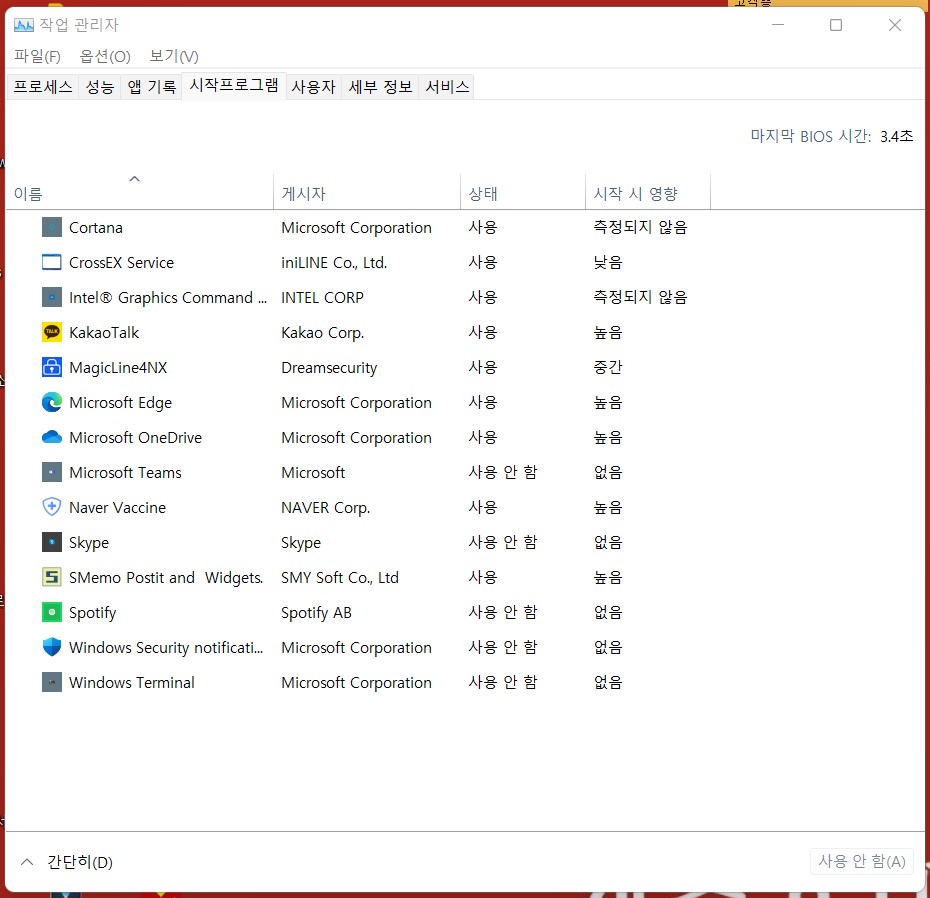Click the CrossEX Service icon
The height and width of the screenshot is (898, 930).
click(x=52, y=262)
